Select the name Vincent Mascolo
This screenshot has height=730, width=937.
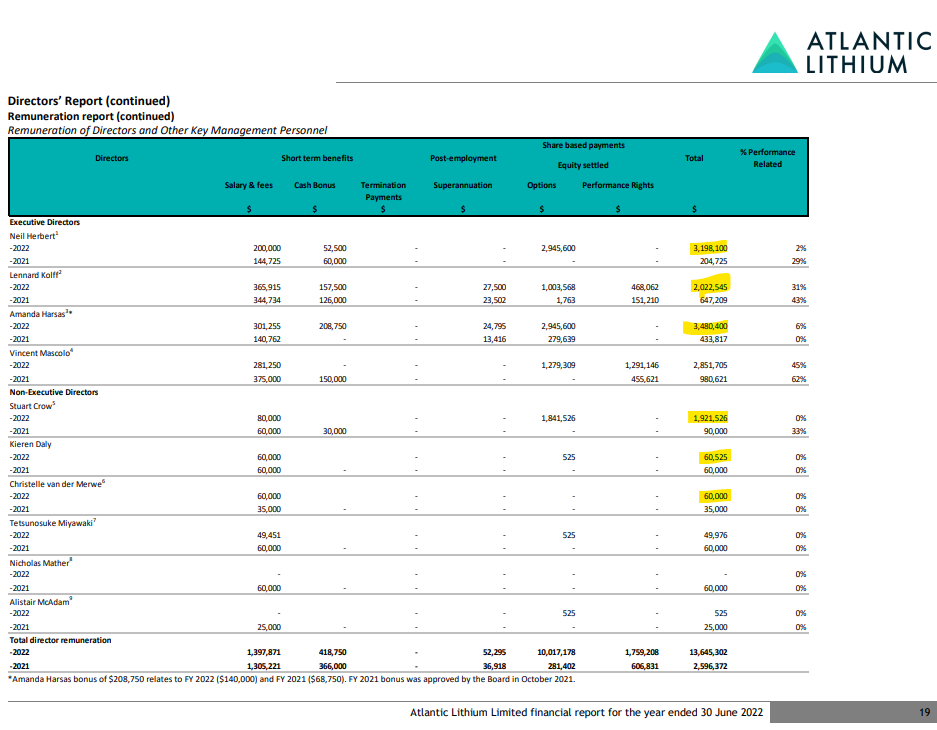(39, 353)
